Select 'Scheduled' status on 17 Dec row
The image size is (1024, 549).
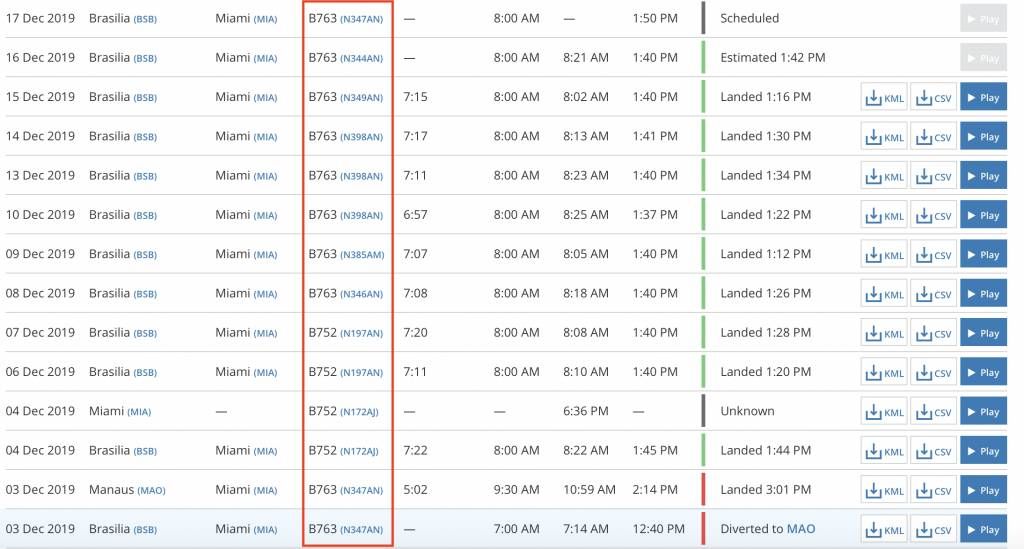(x=749, y=18)
